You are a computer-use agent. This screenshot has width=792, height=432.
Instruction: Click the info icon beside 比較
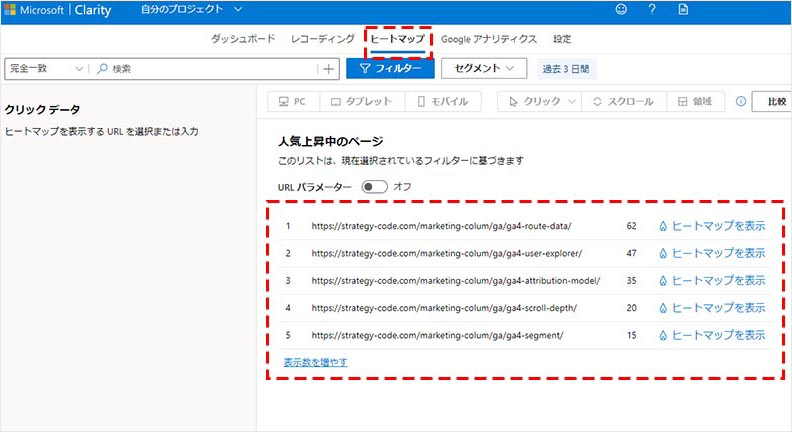[x=741, y=101]
